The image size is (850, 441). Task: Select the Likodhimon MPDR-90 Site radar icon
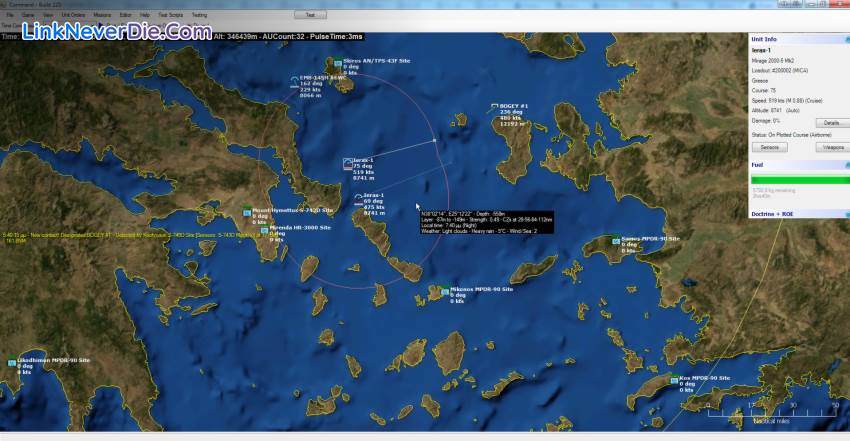click(12, 362)
